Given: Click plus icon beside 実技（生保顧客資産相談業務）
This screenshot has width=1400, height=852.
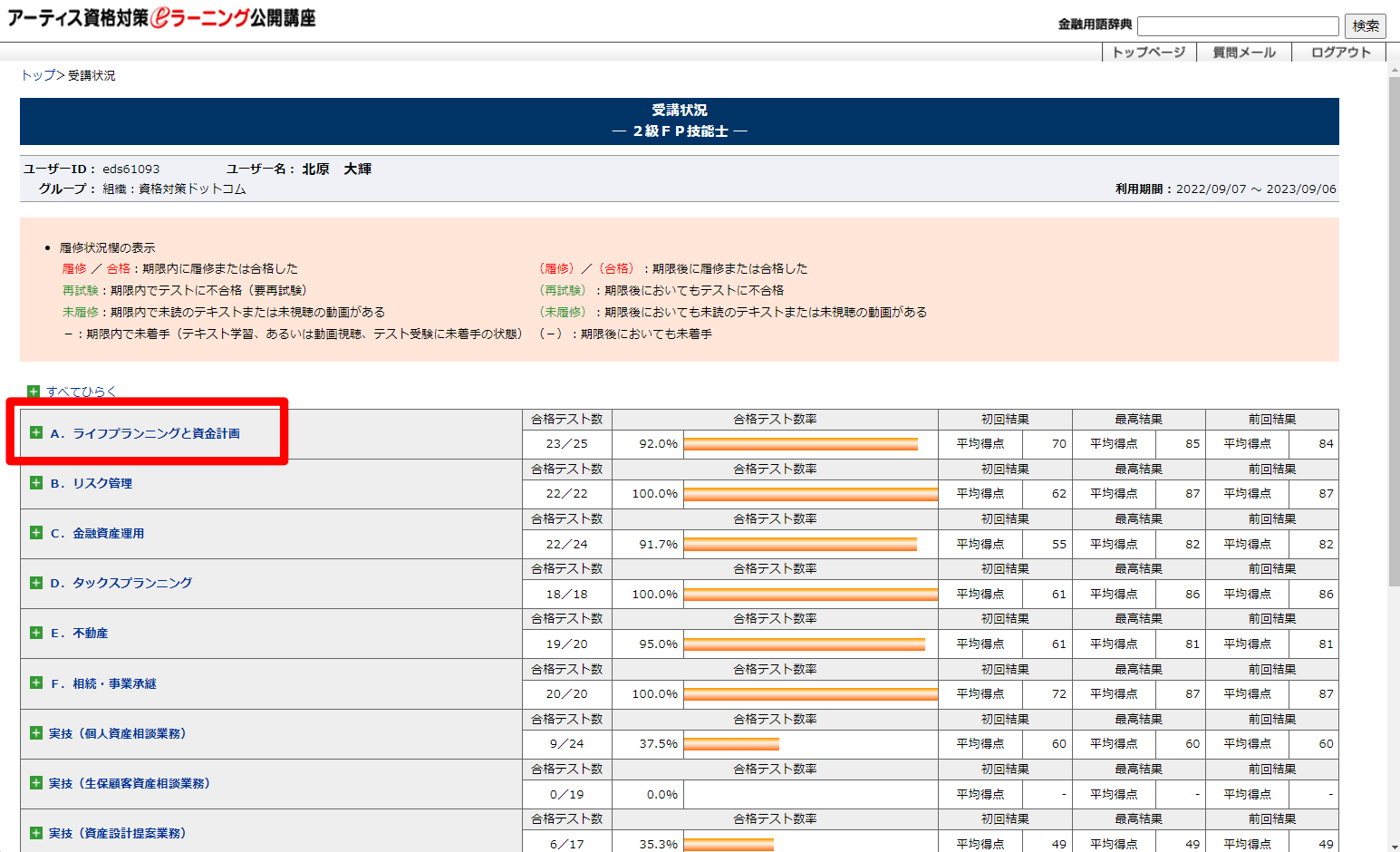Looking at the screenshot, I should [x=36, y=782].
